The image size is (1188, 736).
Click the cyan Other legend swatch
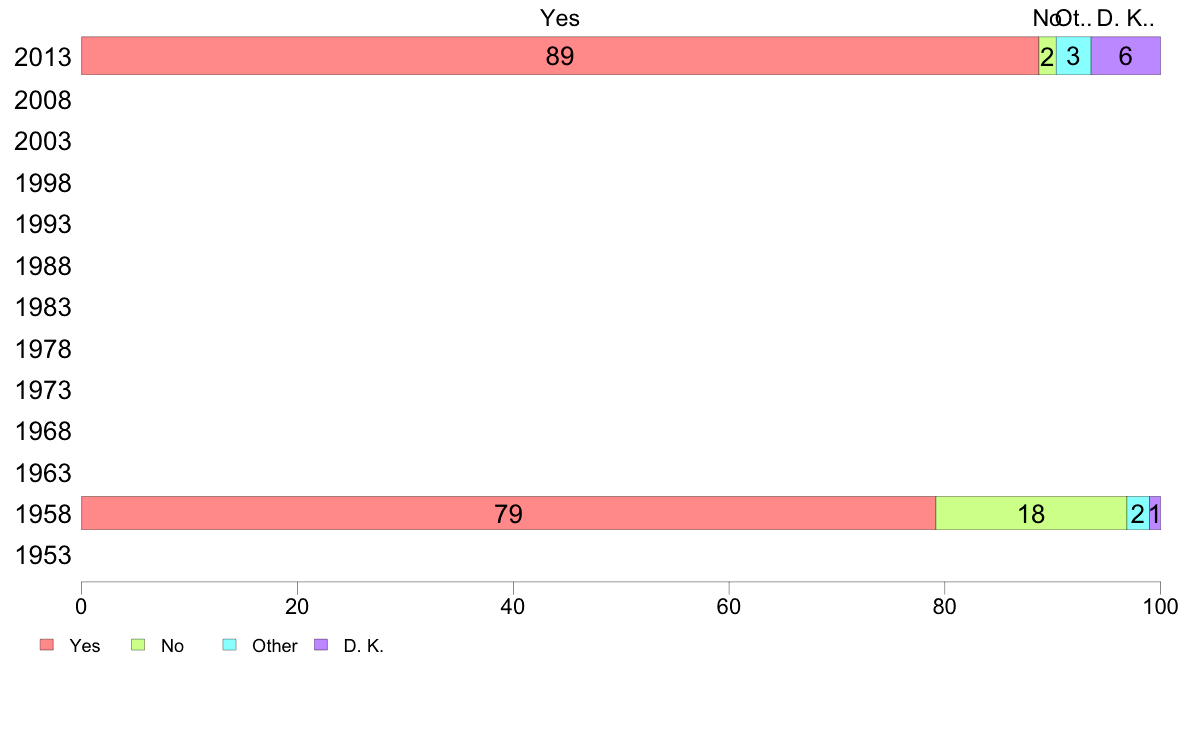230,645
